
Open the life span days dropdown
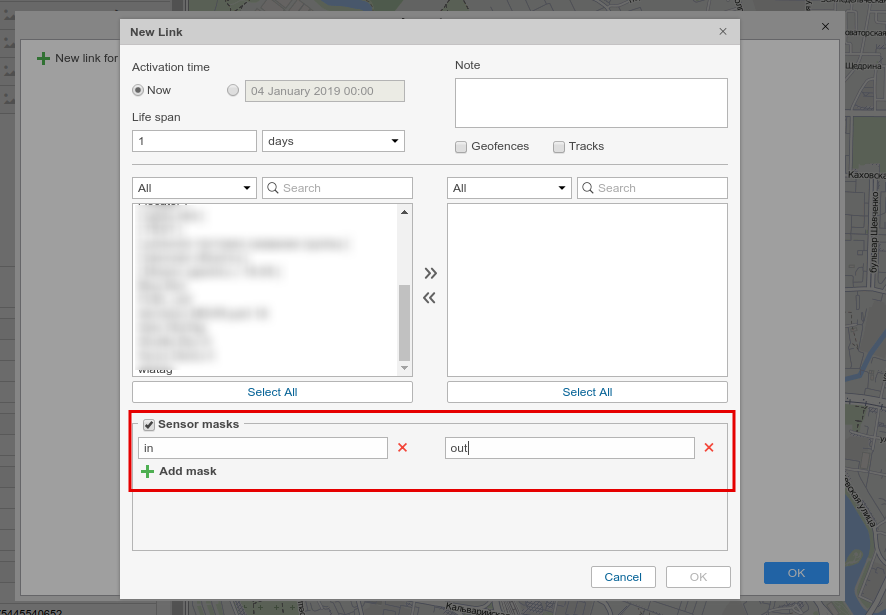pos(333,141)
